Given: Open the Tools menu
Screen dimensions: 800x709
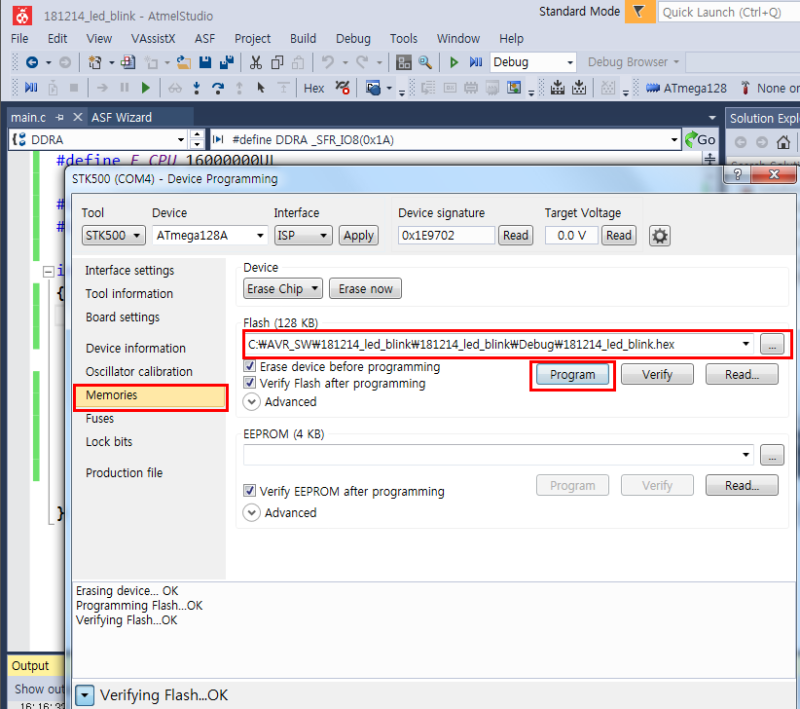Looking at the screenshot, I should click(404, 39).
